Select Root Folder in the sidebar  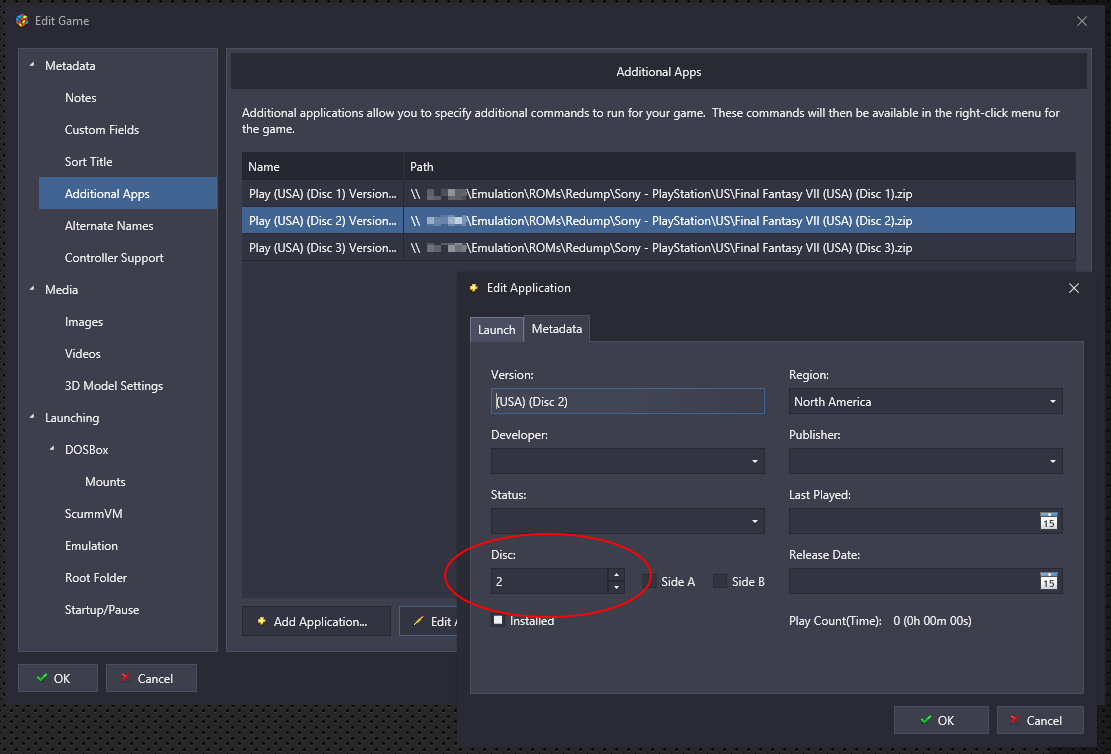tap(96, 578)
